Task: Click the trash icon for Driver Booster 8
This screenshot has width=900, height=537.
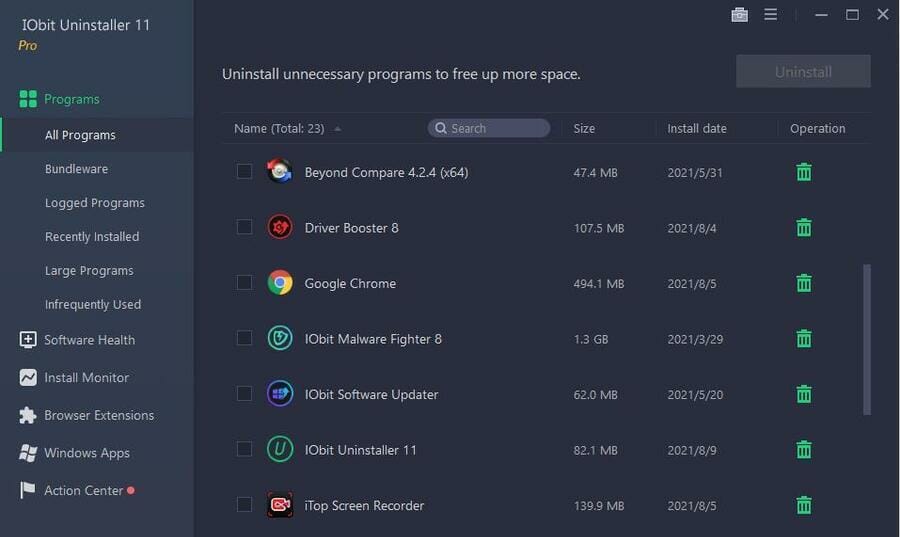Action: 804,227
